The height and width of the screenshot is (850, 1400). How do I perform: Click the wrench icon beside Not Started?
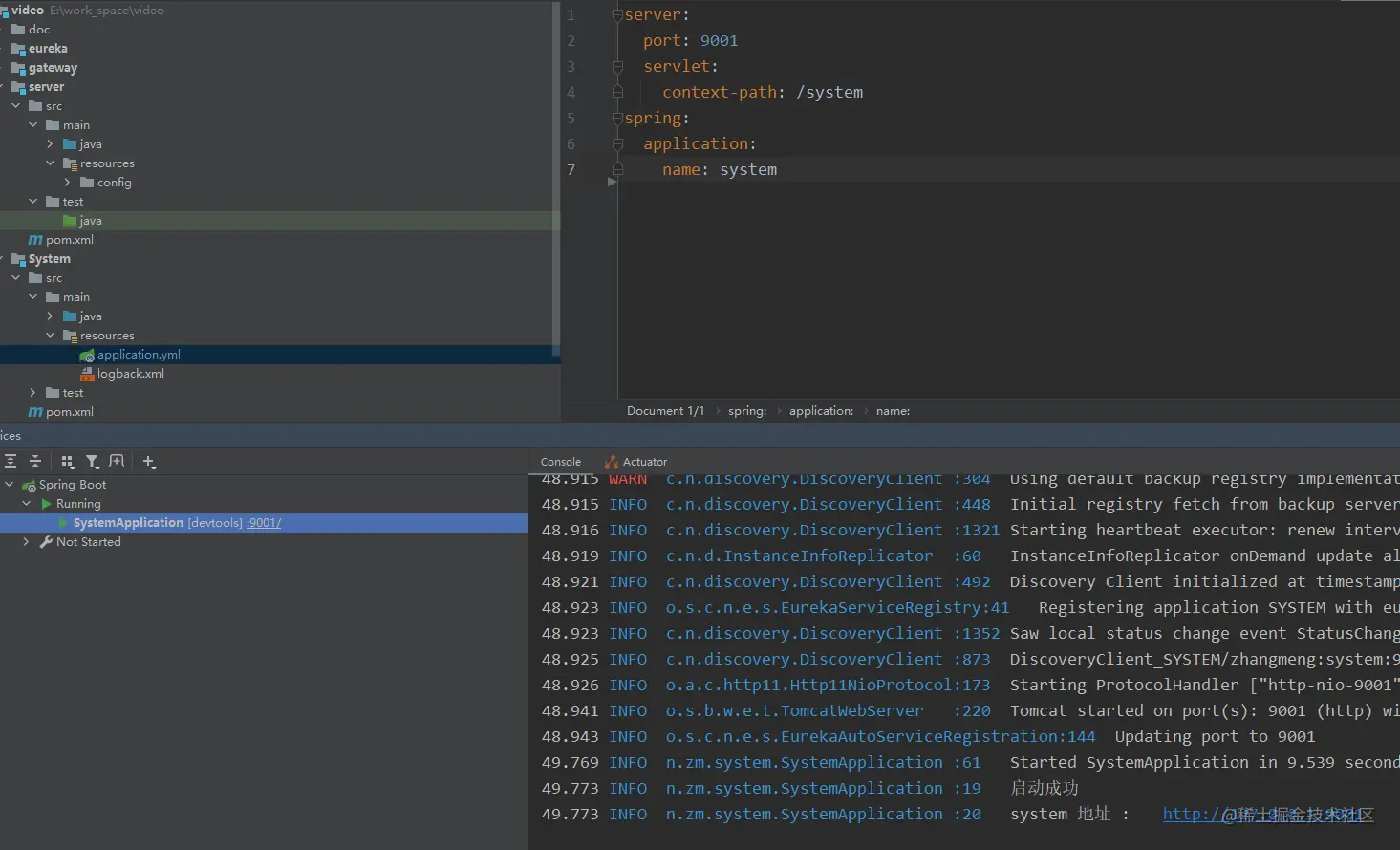coord(46,542)
